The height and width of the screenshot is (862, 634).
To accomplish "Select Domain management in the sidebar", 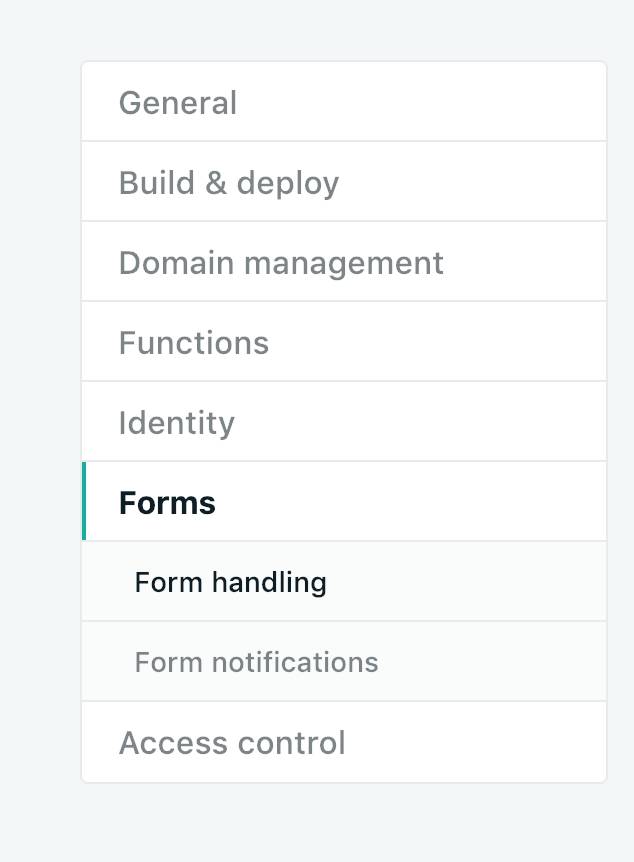I will click(x=344, y=262).
